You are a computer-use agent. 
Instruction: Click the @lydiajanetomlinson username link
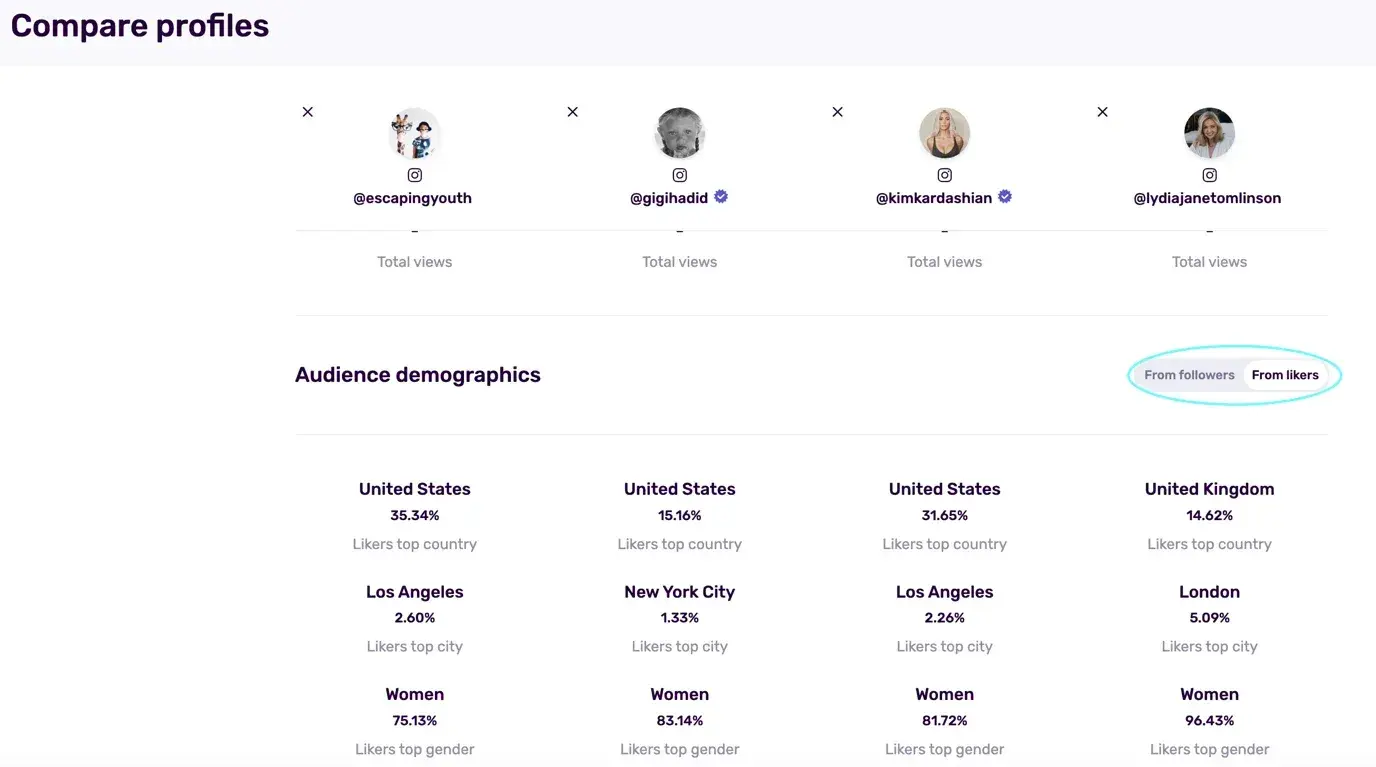(x=1207, y=198)
